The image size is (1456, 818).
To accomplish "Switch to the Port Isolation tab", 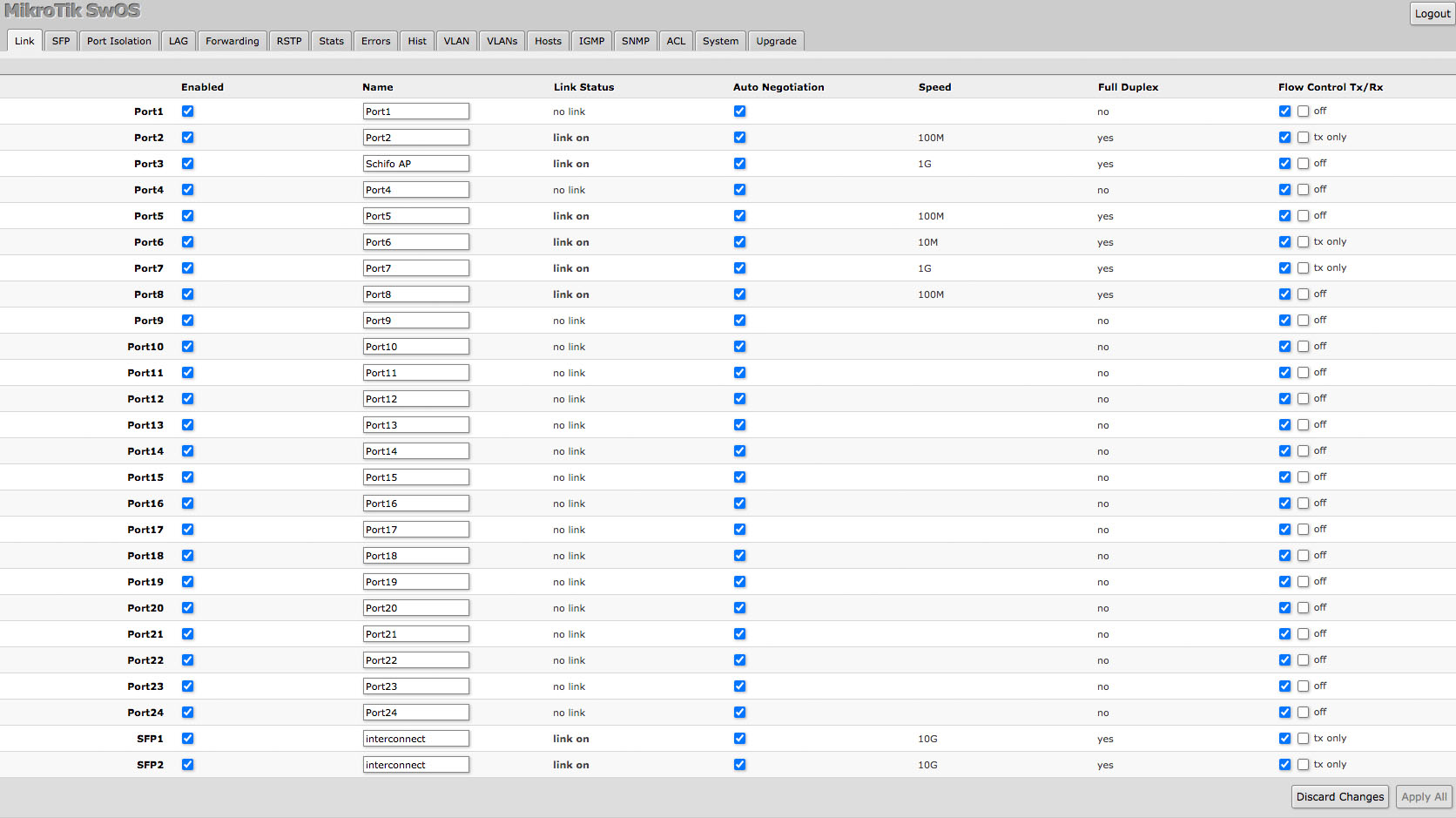I will (x=119, y=41).
